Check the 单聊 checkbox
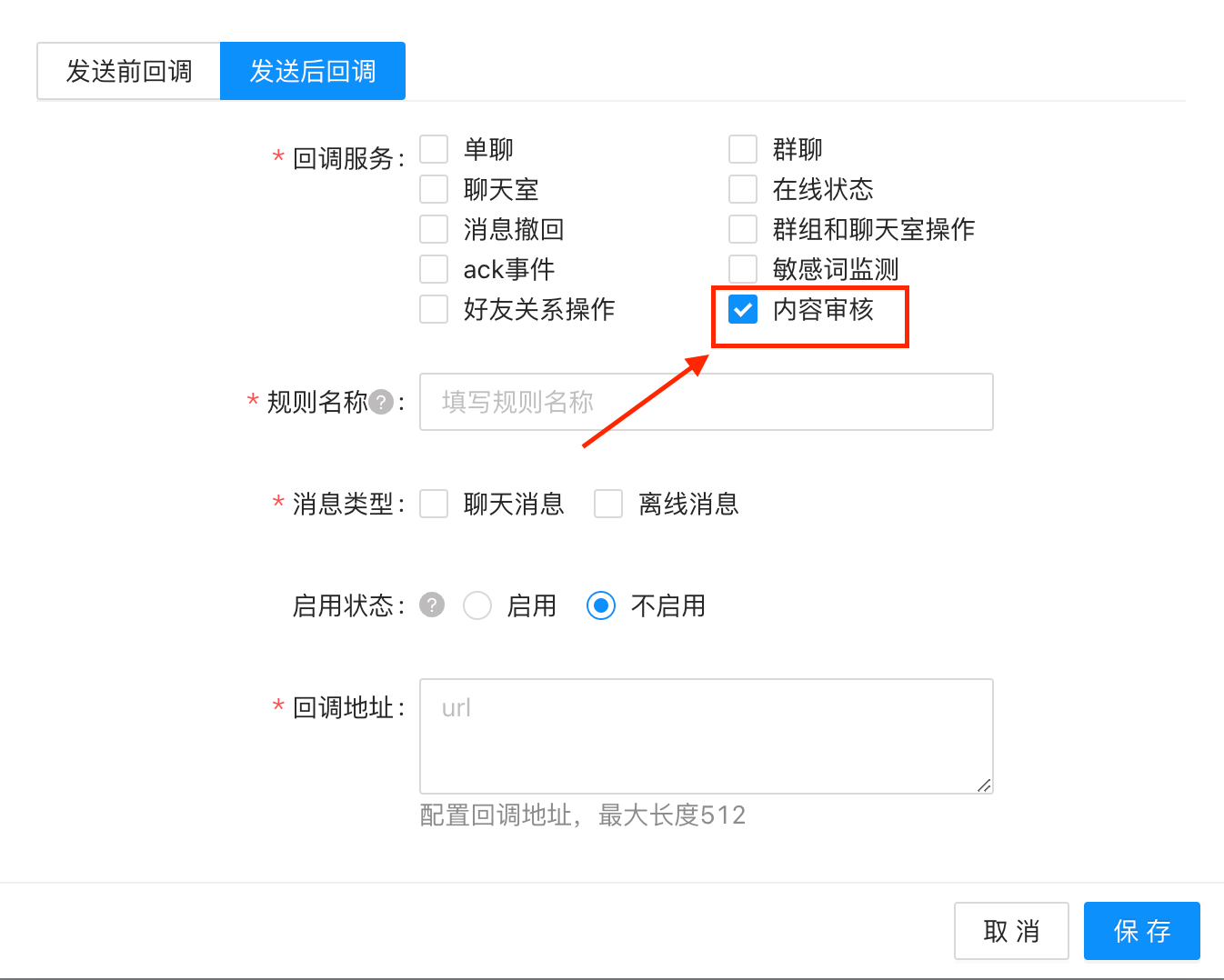Viewport: 1224px width, 980px height. click(x=434, y=149)
